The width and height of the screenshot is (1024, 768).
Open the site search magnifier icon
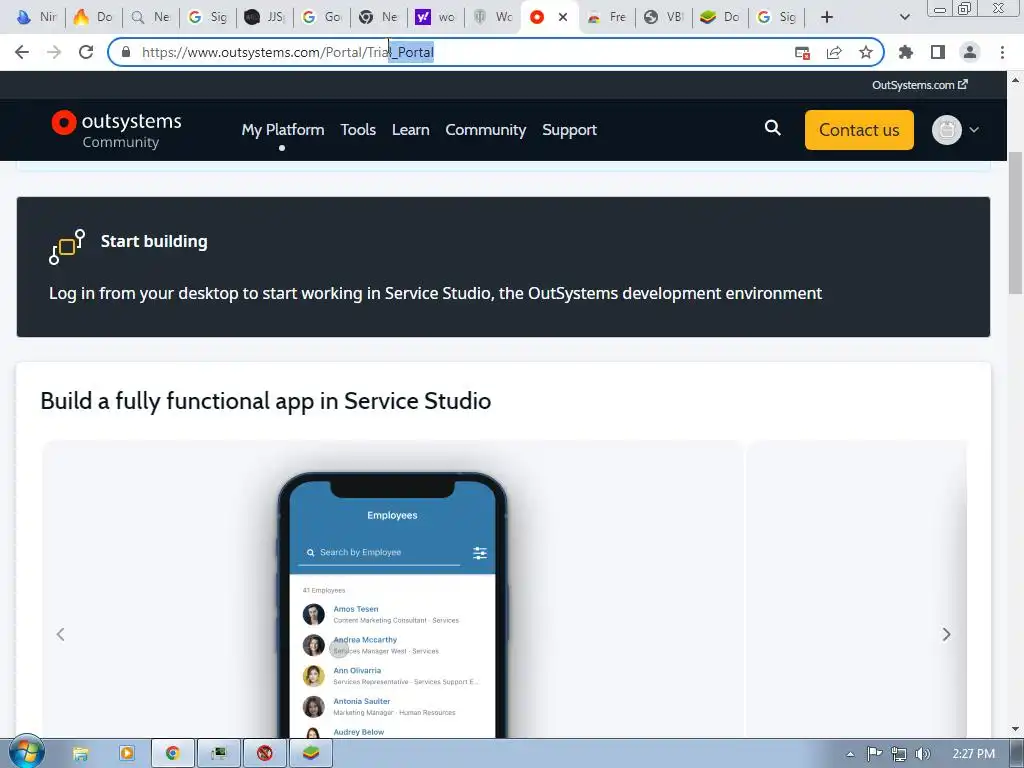pyautogui.click(x=773, y=128)
